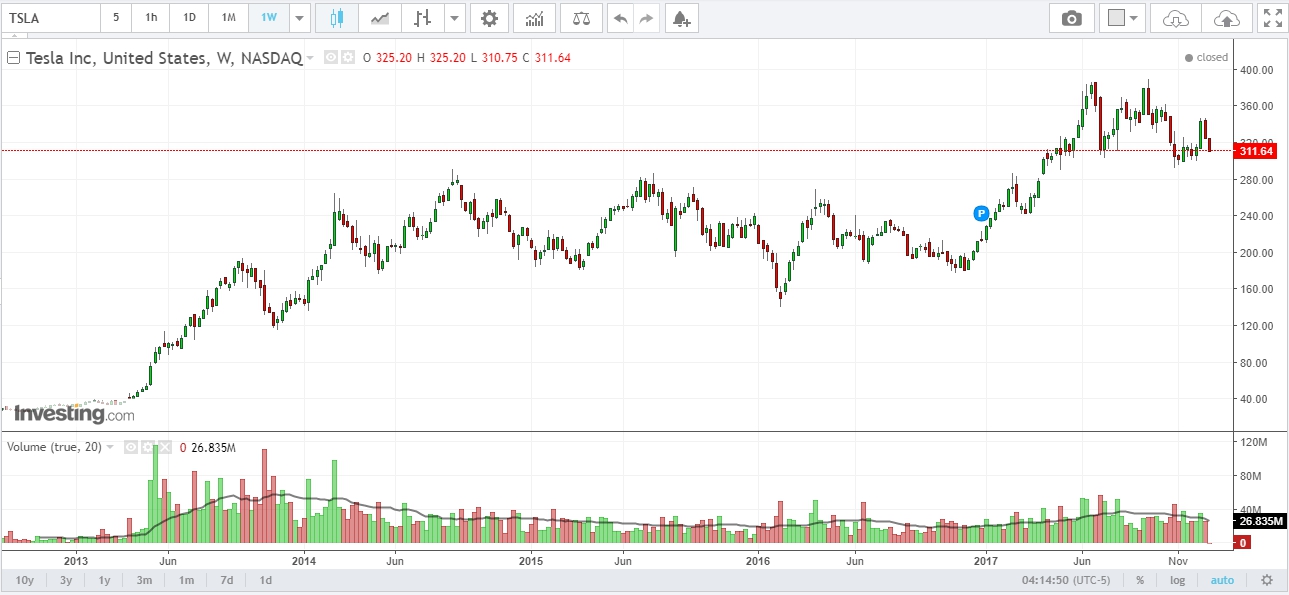Viewport: 1289px width, 595px height.
Task: Click the TSLA symbol input field
Action: pyautogui.click(x=50, y=18)
